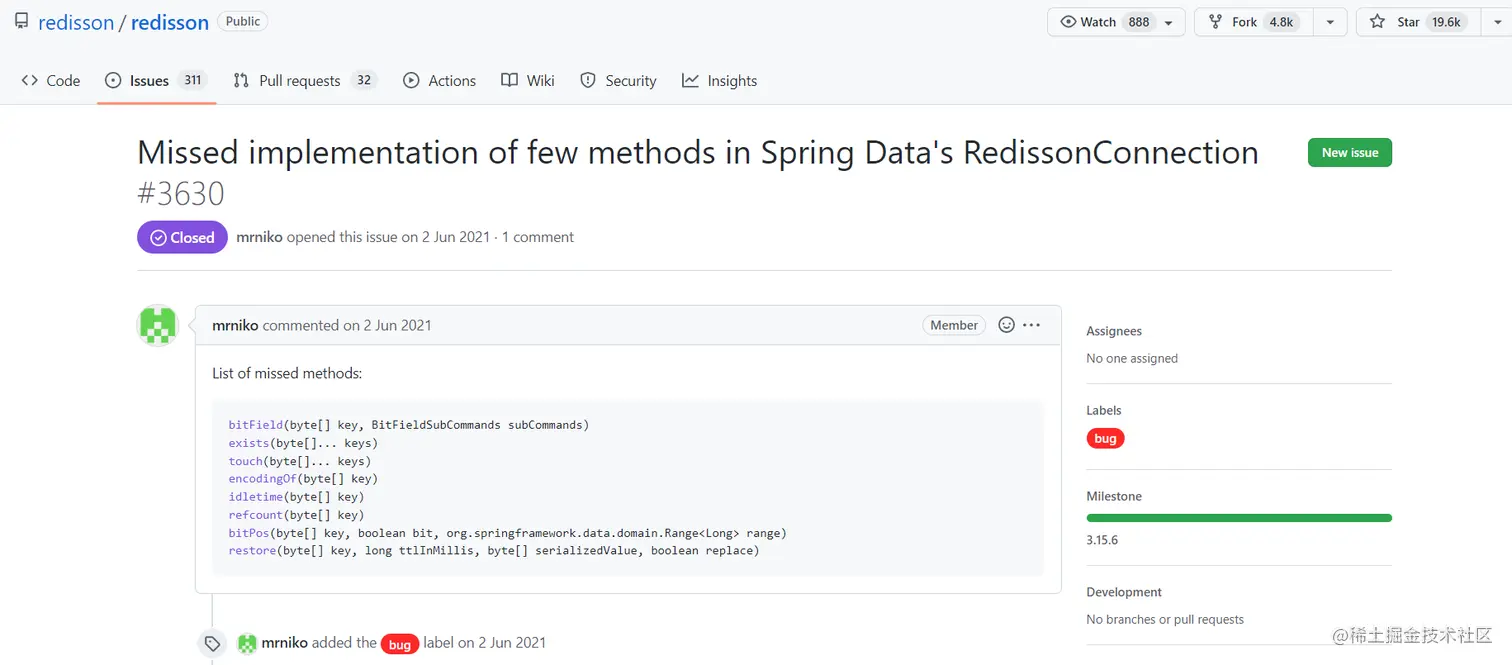
Task: Click the 'No branches or pull requests' text
Action: pos(1165,619)
